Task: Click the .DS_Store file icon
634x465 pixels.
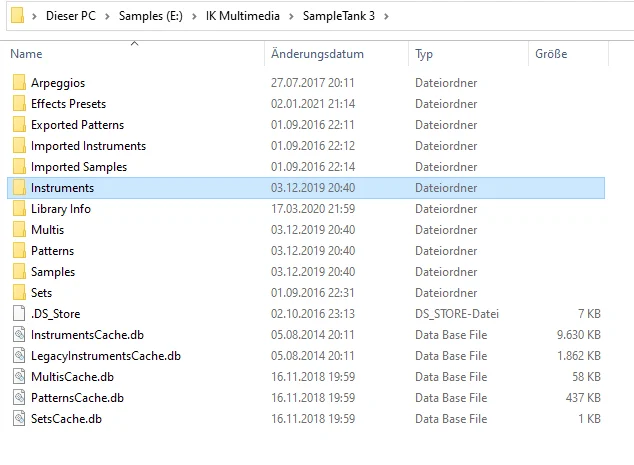Action: (19, 313)
